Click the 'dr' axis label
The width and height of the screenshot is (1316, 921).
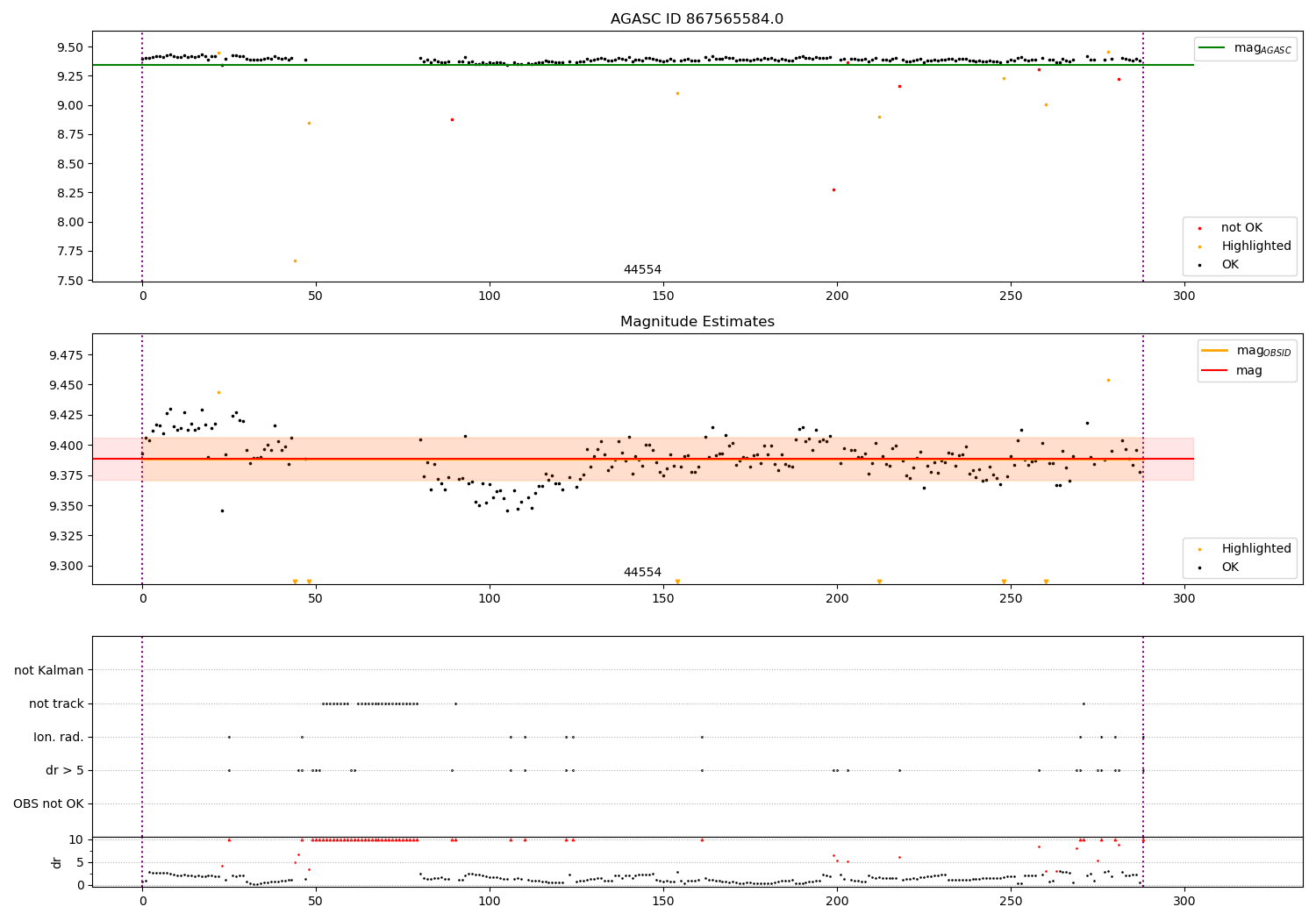point(57,862)
